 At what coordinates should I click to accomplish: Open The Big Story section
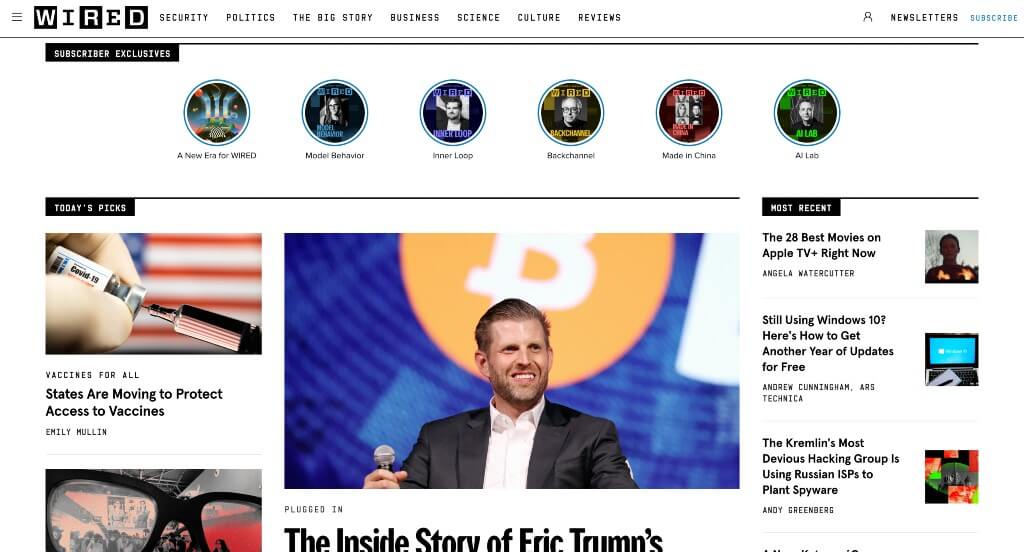pos(332,18)
